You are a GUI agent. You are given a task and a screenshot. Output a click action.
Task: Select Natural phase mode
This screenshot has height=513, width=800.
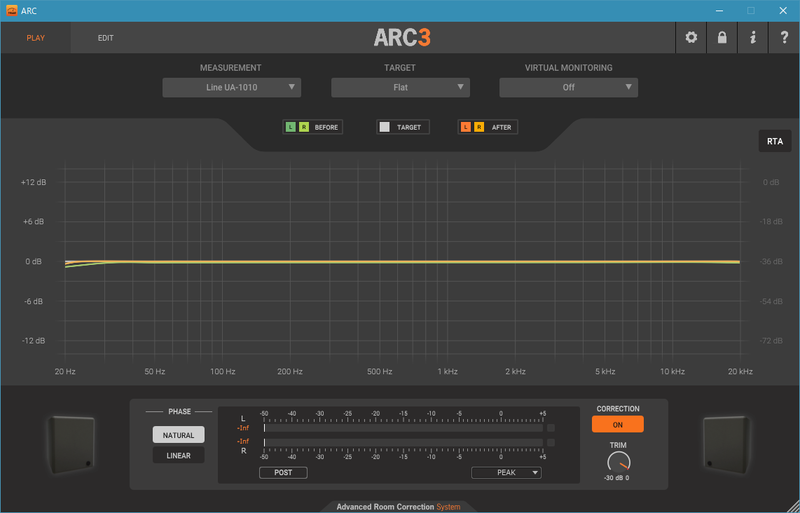tap(179, 435)
